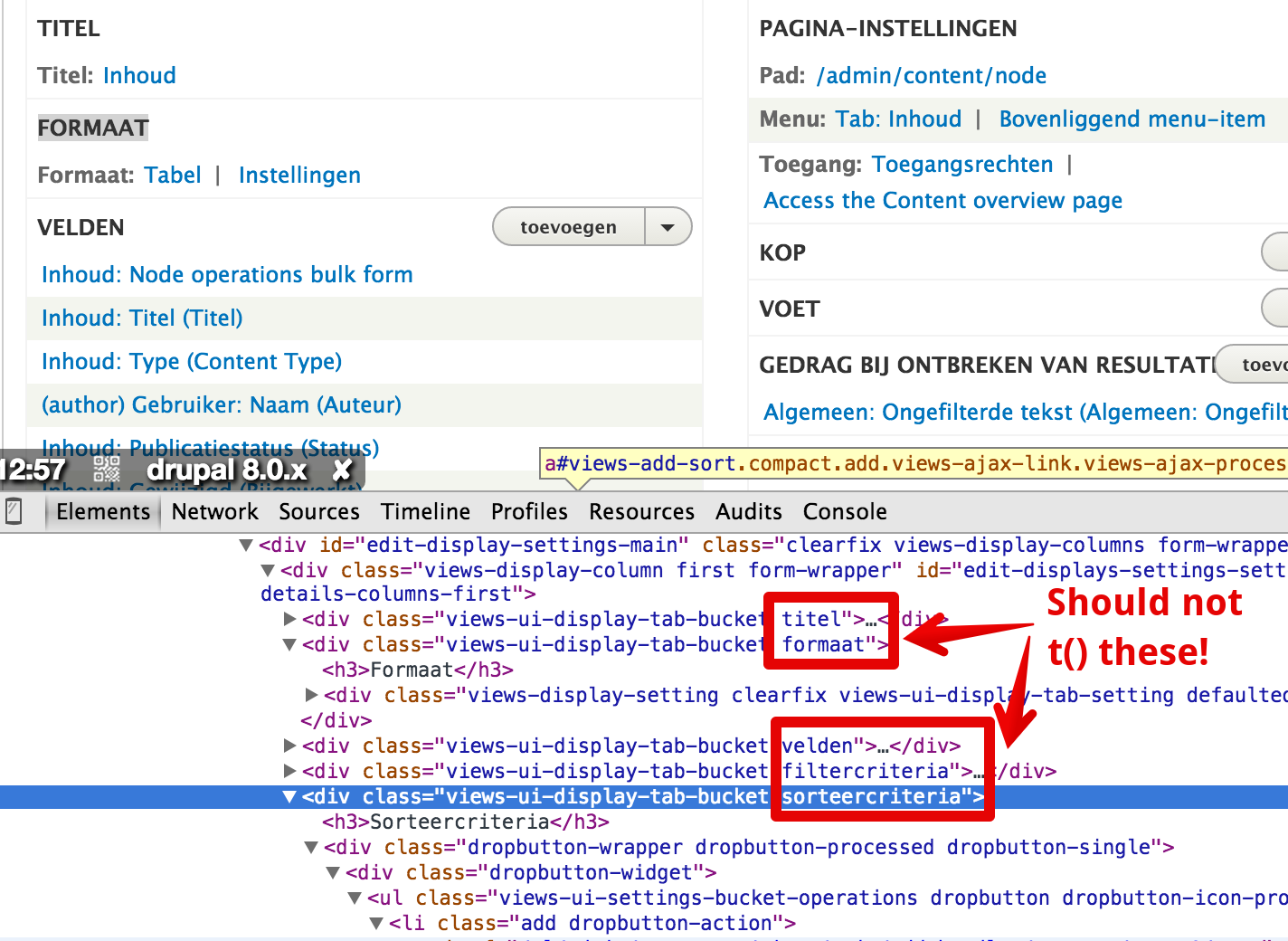Open (author) Gebruiker: Naam (Auteur) field
The height and width of the screenshot is (941, 1288).
tap(222, 405)
